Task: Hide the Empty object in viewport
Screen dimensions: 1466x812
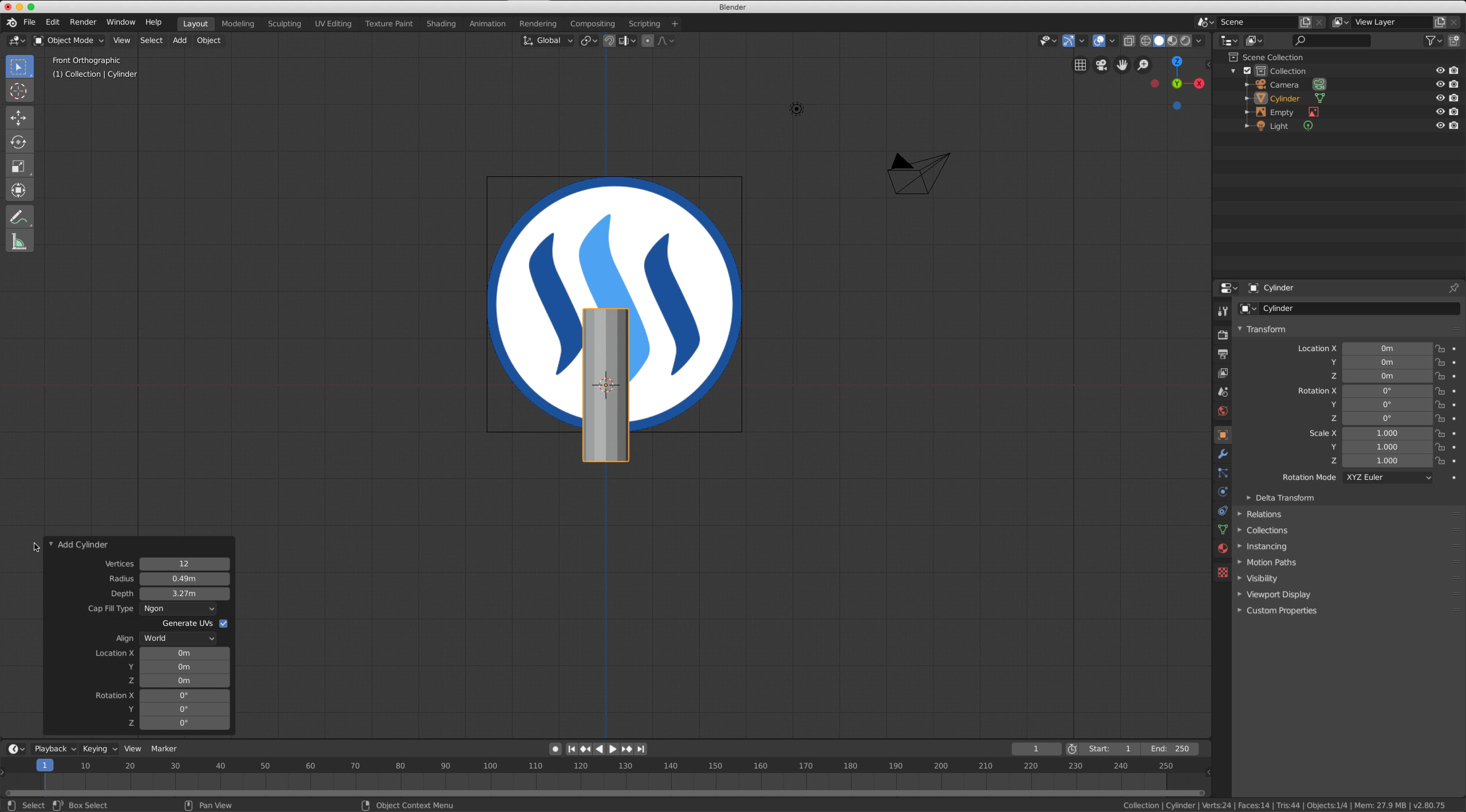Action: [1440, 112]
